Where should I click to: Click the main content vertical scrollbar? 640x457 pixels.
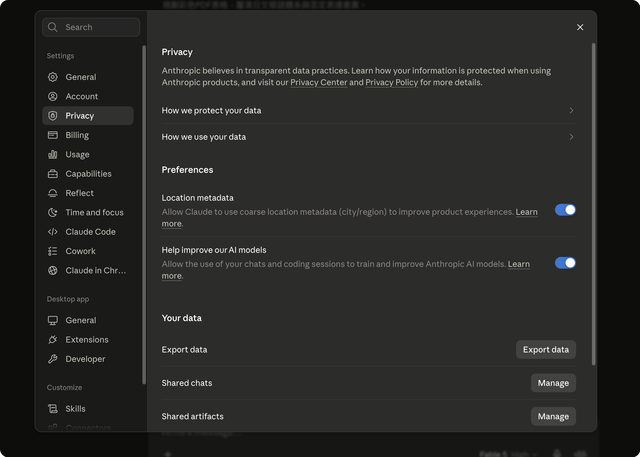[x=593, y=204]
